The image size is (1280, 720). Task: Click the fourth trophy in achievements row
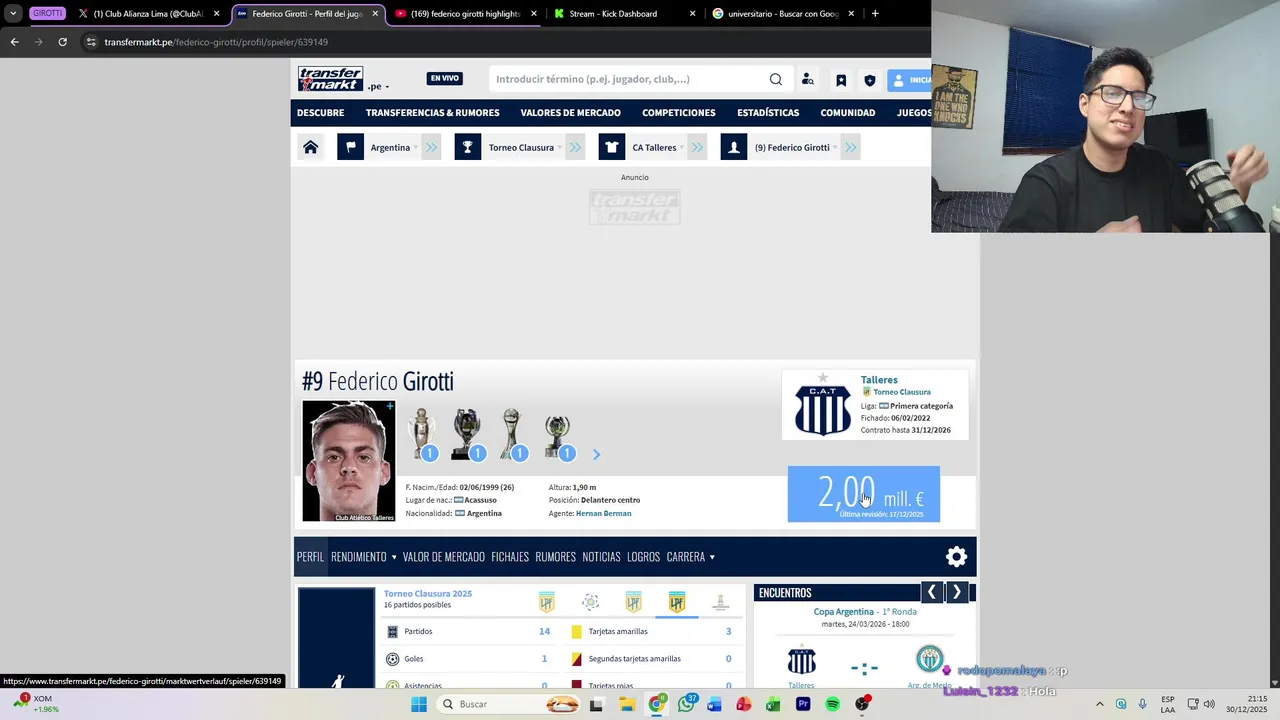tap(558, 435)
